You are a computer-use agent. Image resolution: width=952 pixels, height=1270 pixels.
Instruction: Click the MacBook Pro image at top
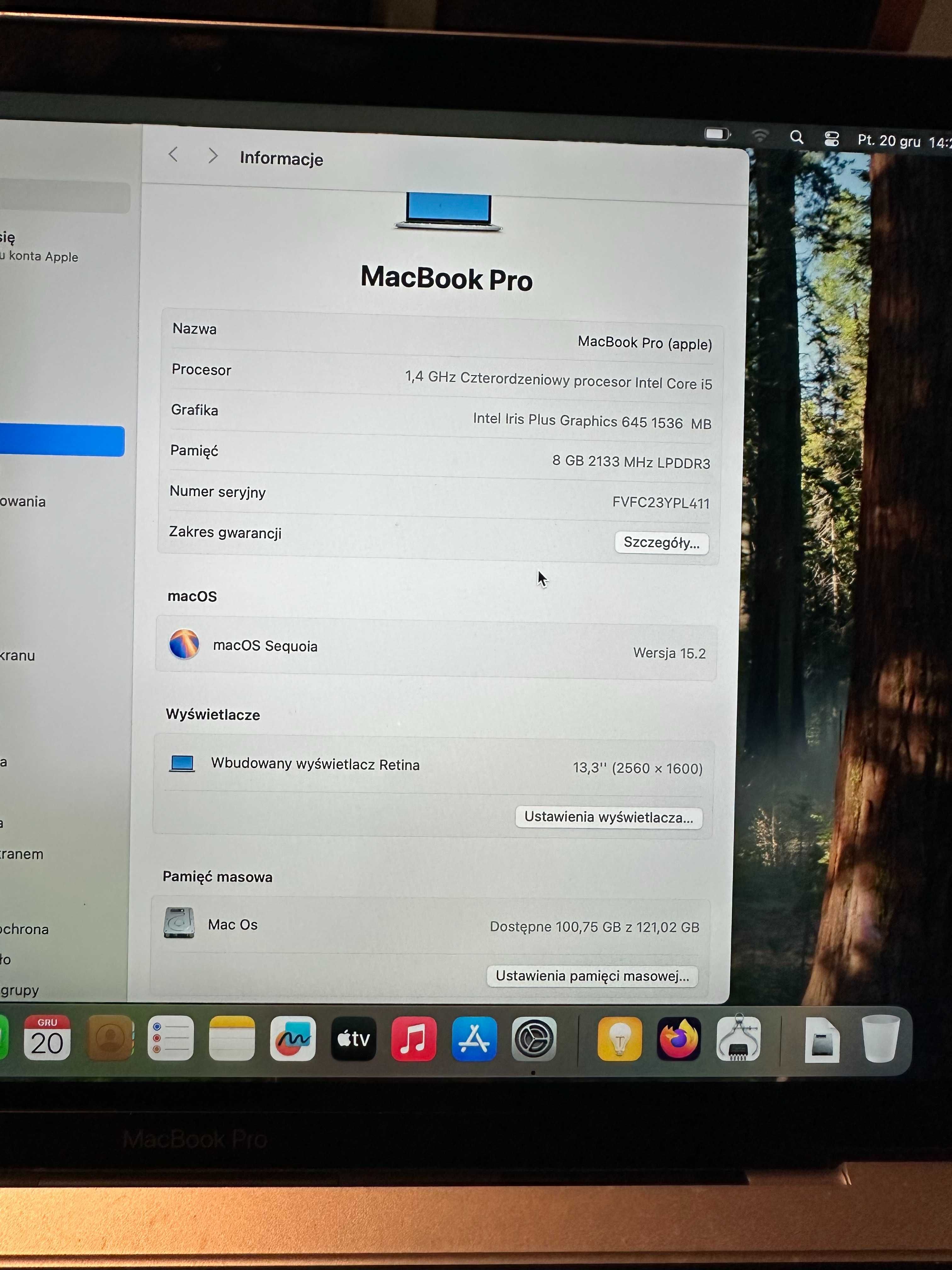pos(448,212)
